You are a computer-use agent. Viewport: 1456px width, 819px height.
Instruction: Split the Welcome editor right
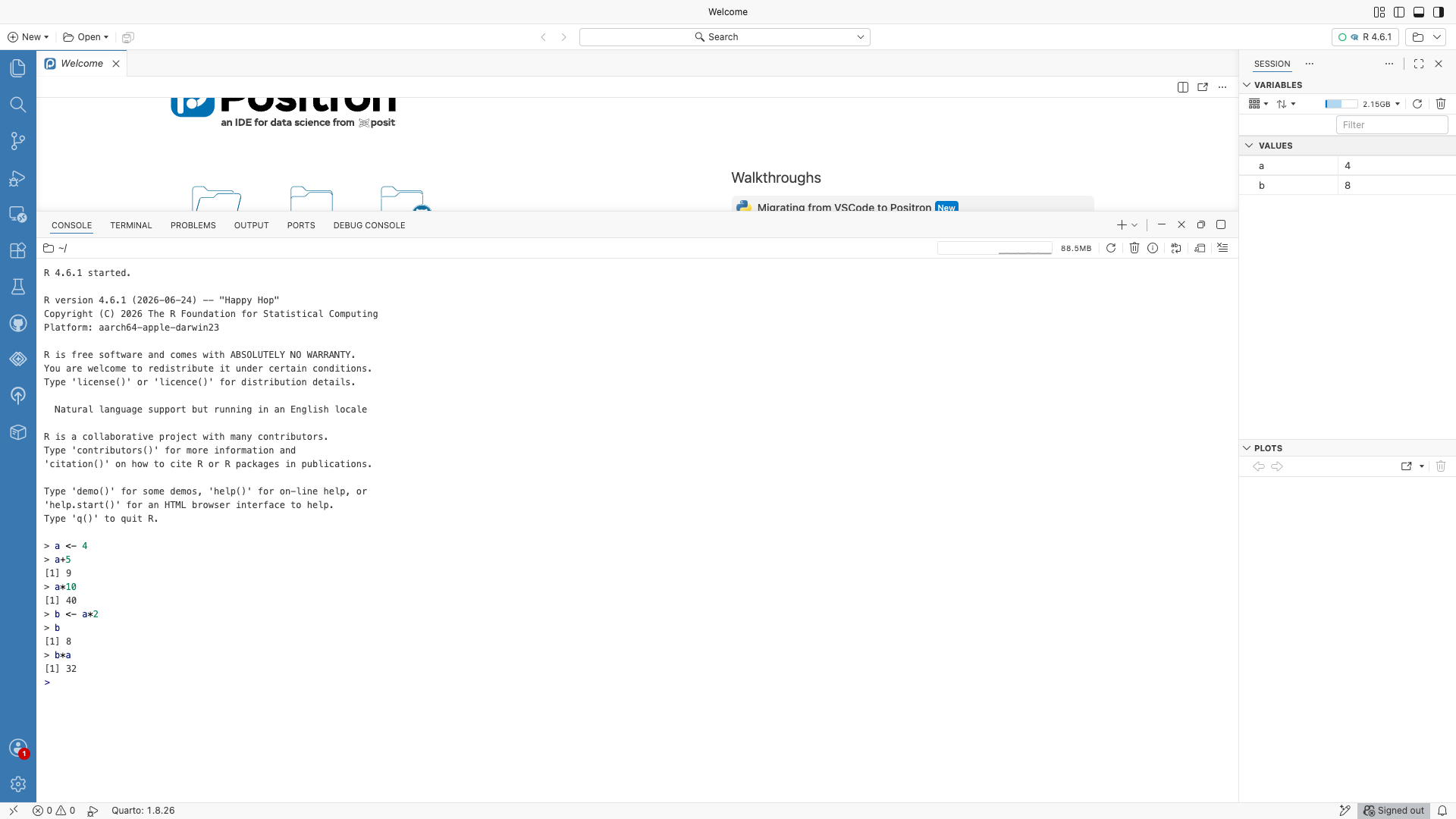1183,87
